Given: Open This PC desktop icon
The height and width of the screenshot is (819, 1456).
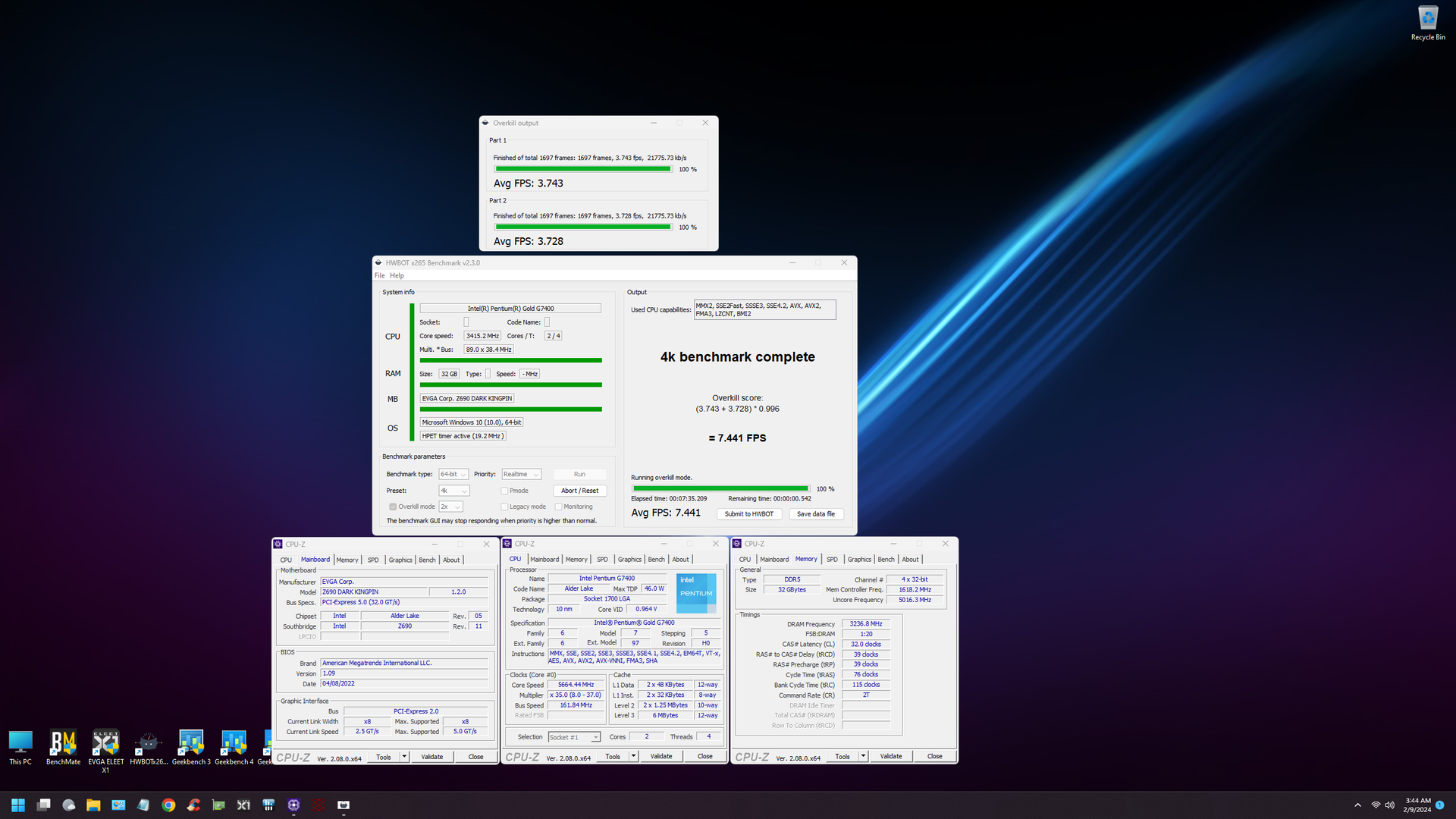Looking at the screenshot, I should point(20,748).
